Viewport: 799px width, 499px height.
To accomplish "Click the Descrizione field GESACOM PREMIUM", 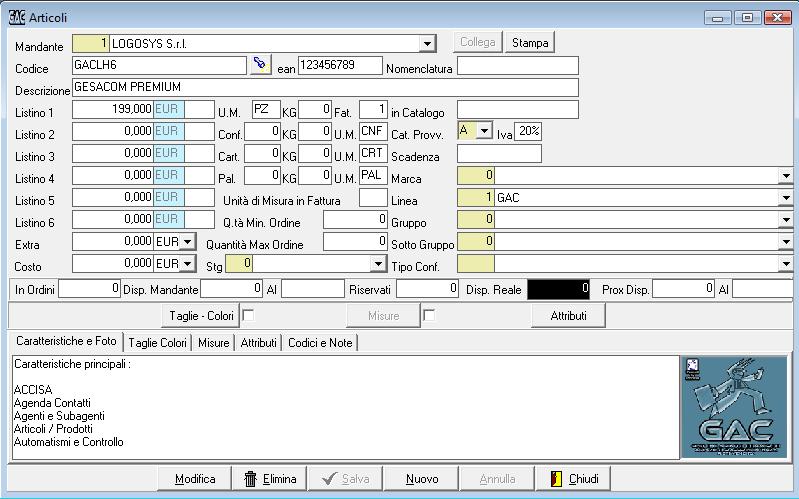I will tap(325, 87).
